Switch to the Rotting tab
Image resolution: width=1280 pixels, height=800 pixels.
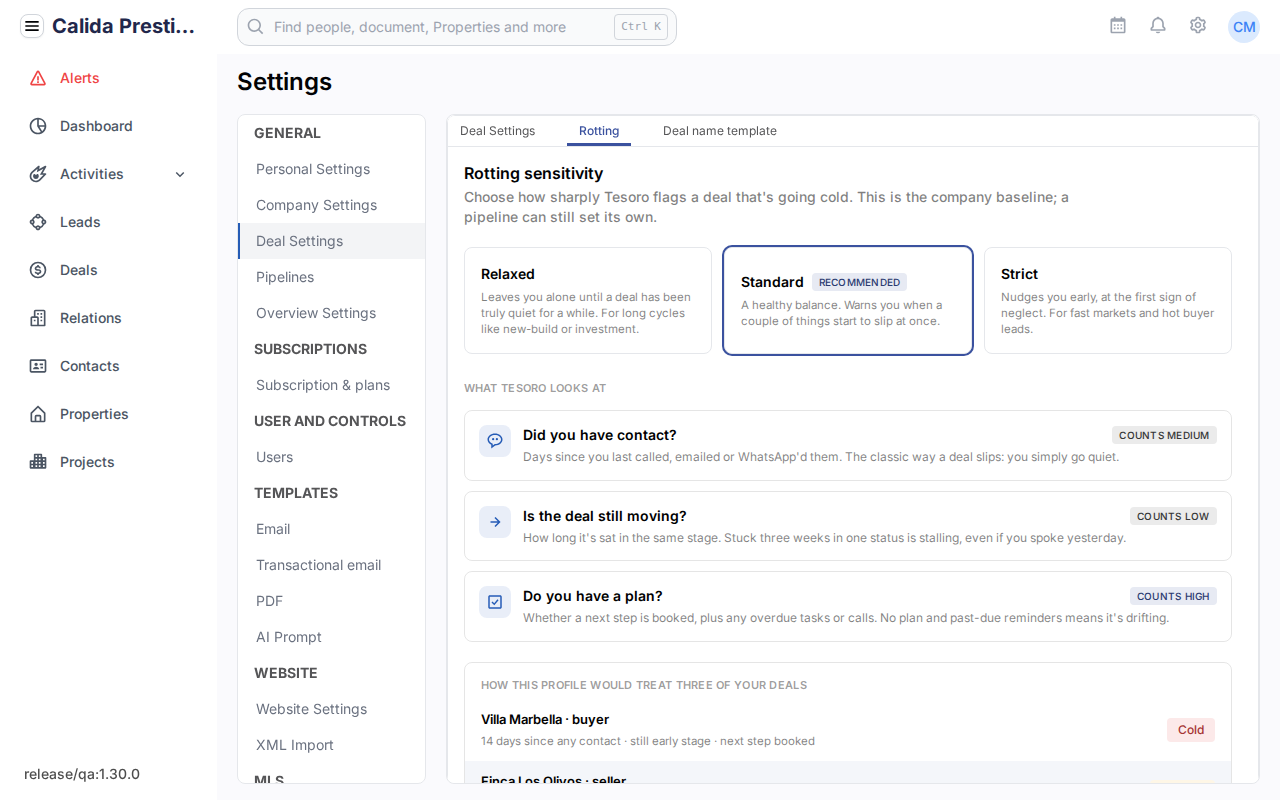[599, 131]
